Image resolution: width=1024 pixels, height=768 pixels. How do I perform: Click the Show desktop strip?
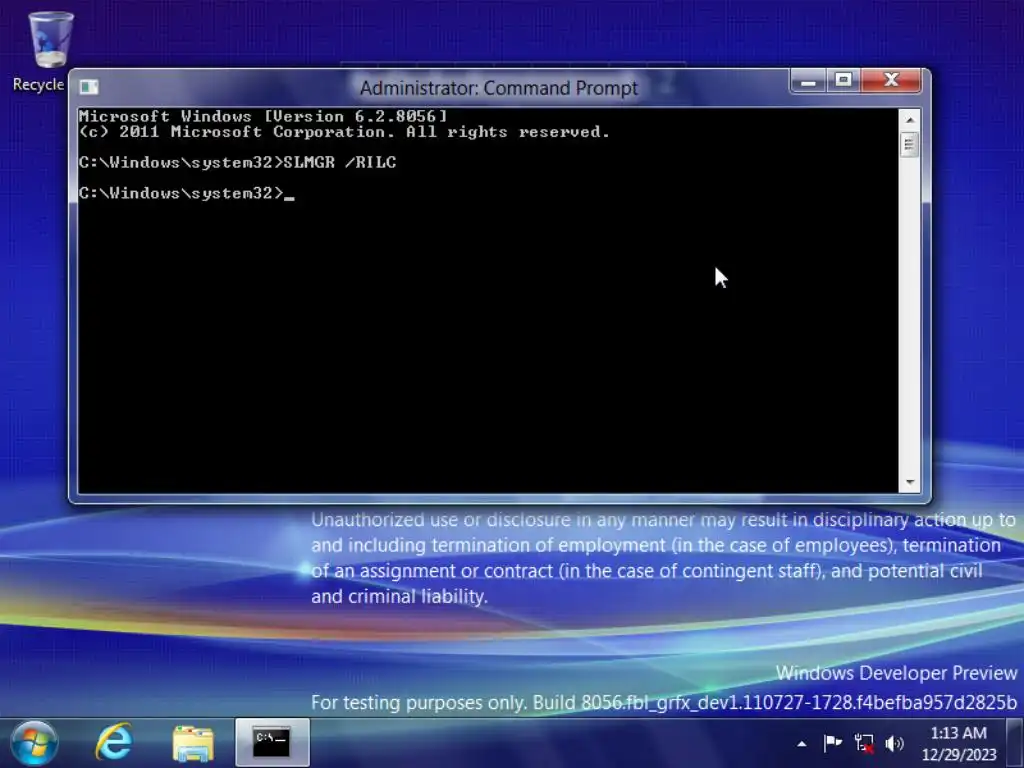pyautogui.click(x=1014, y=743)
